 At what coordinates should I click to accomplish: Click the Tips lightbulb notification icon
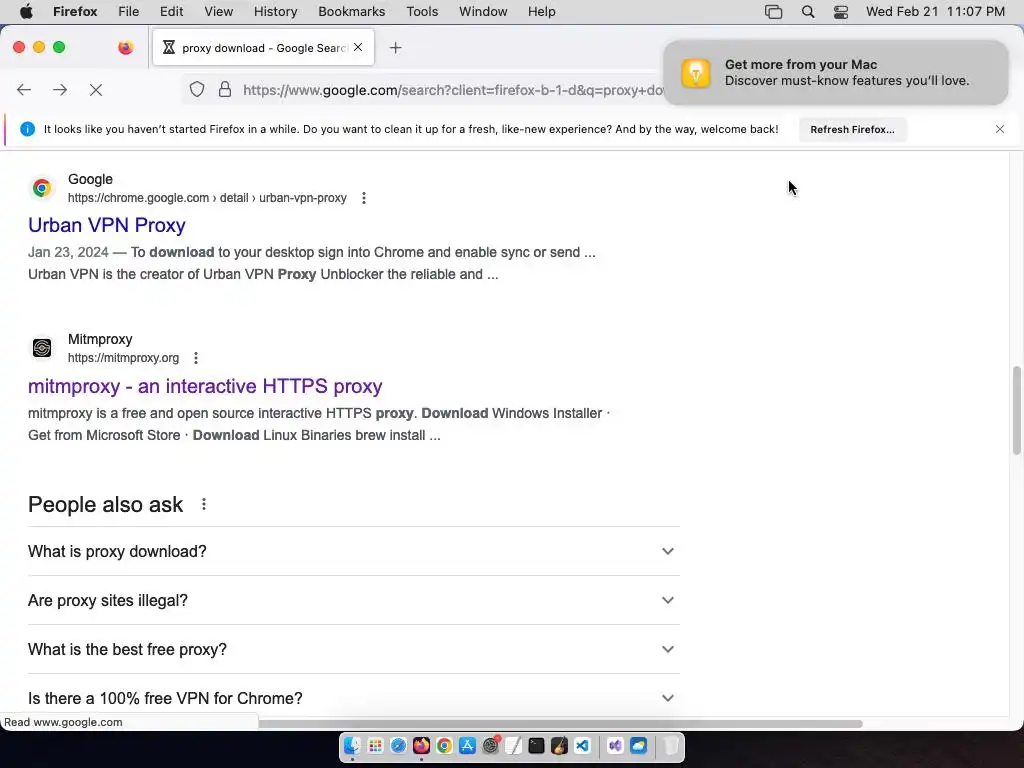[696, 72]
